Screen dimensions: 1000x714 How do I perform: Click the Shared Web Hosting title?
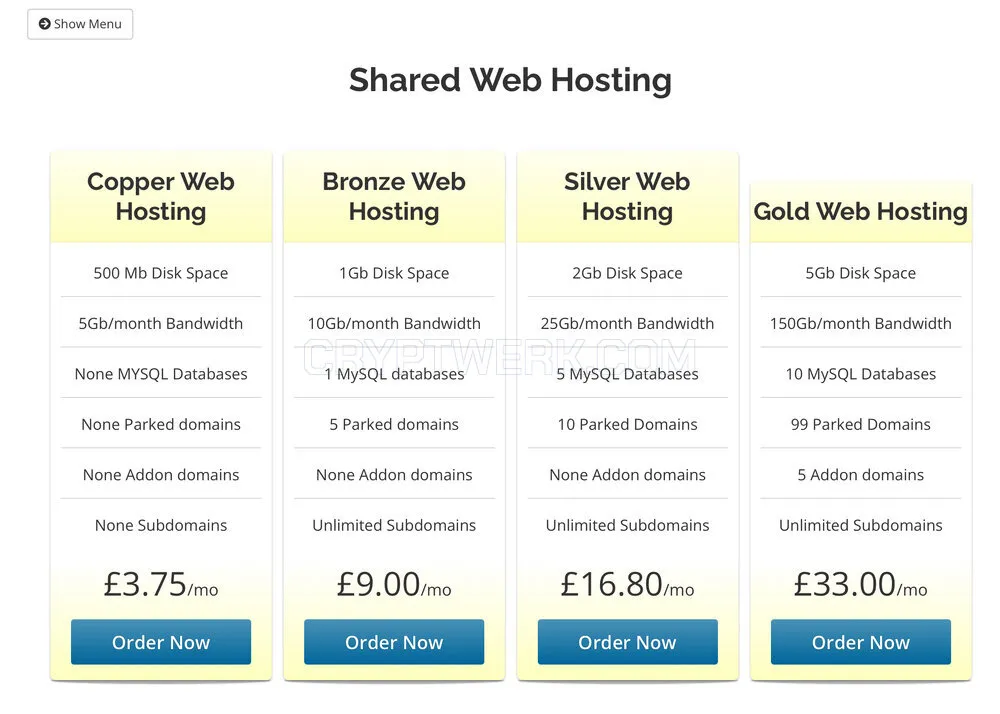510,80
